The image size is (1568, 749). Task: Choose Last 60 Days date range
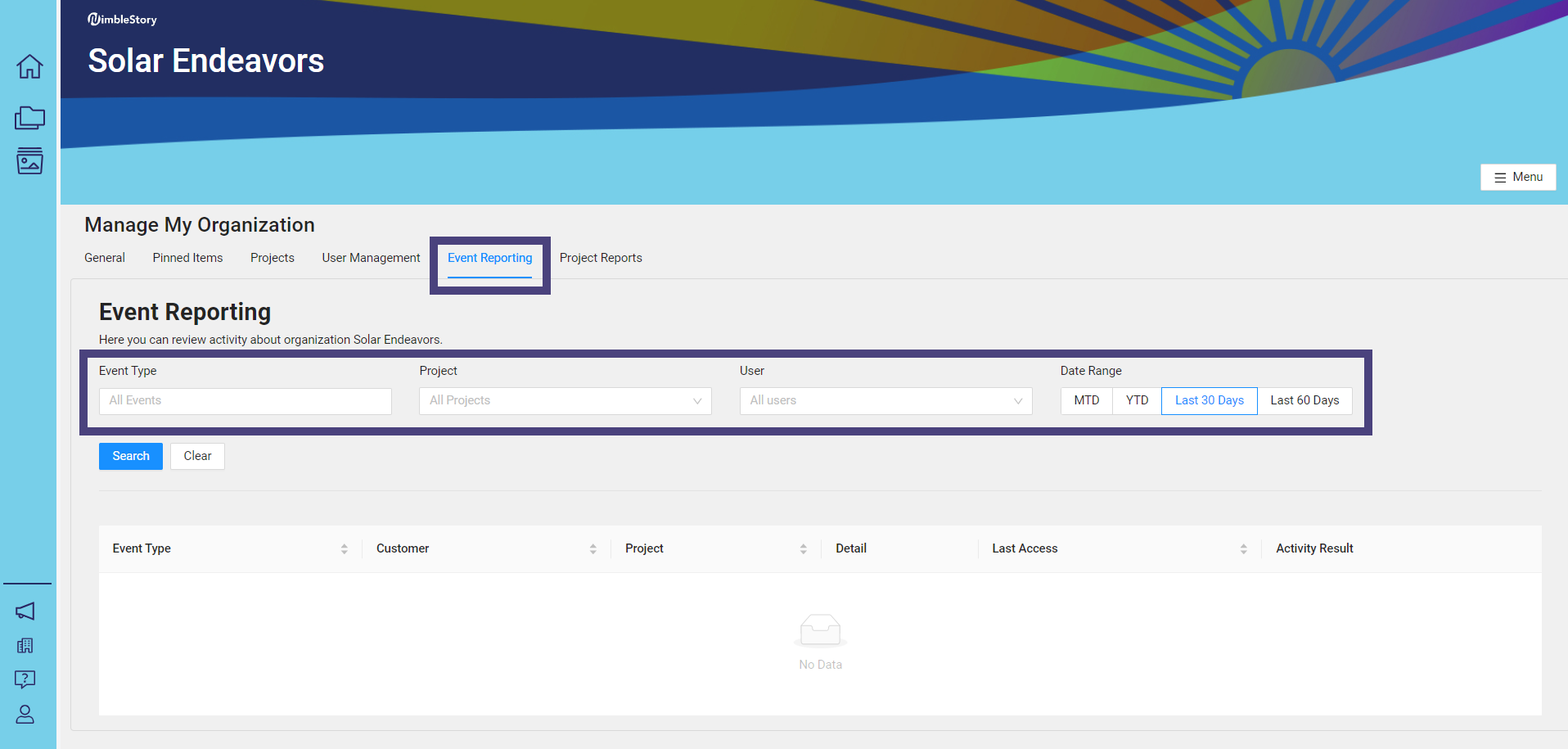click(x=1304, y=401)
